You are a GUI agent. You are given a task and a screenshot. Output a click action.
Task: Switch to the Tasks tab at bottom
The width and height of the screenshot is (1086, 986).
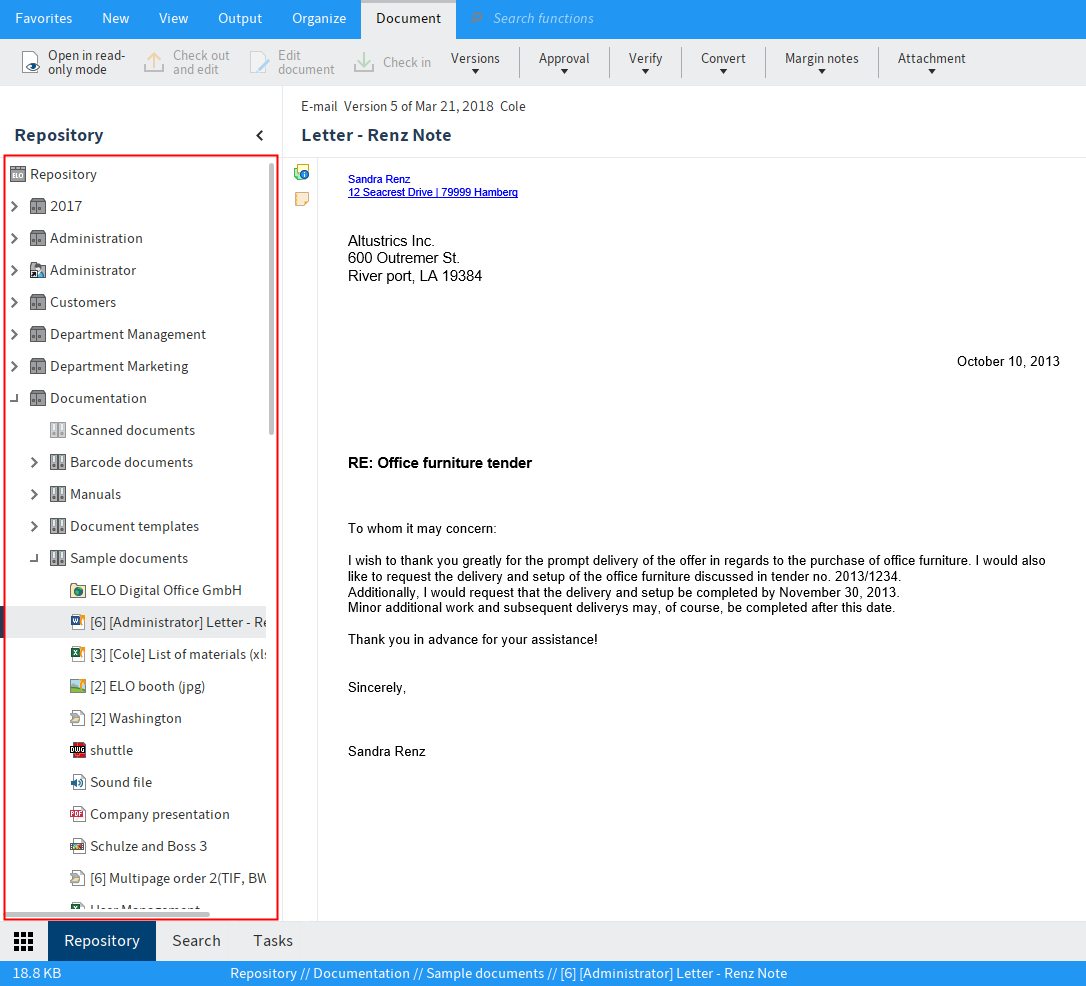click(x=272, y=941)
